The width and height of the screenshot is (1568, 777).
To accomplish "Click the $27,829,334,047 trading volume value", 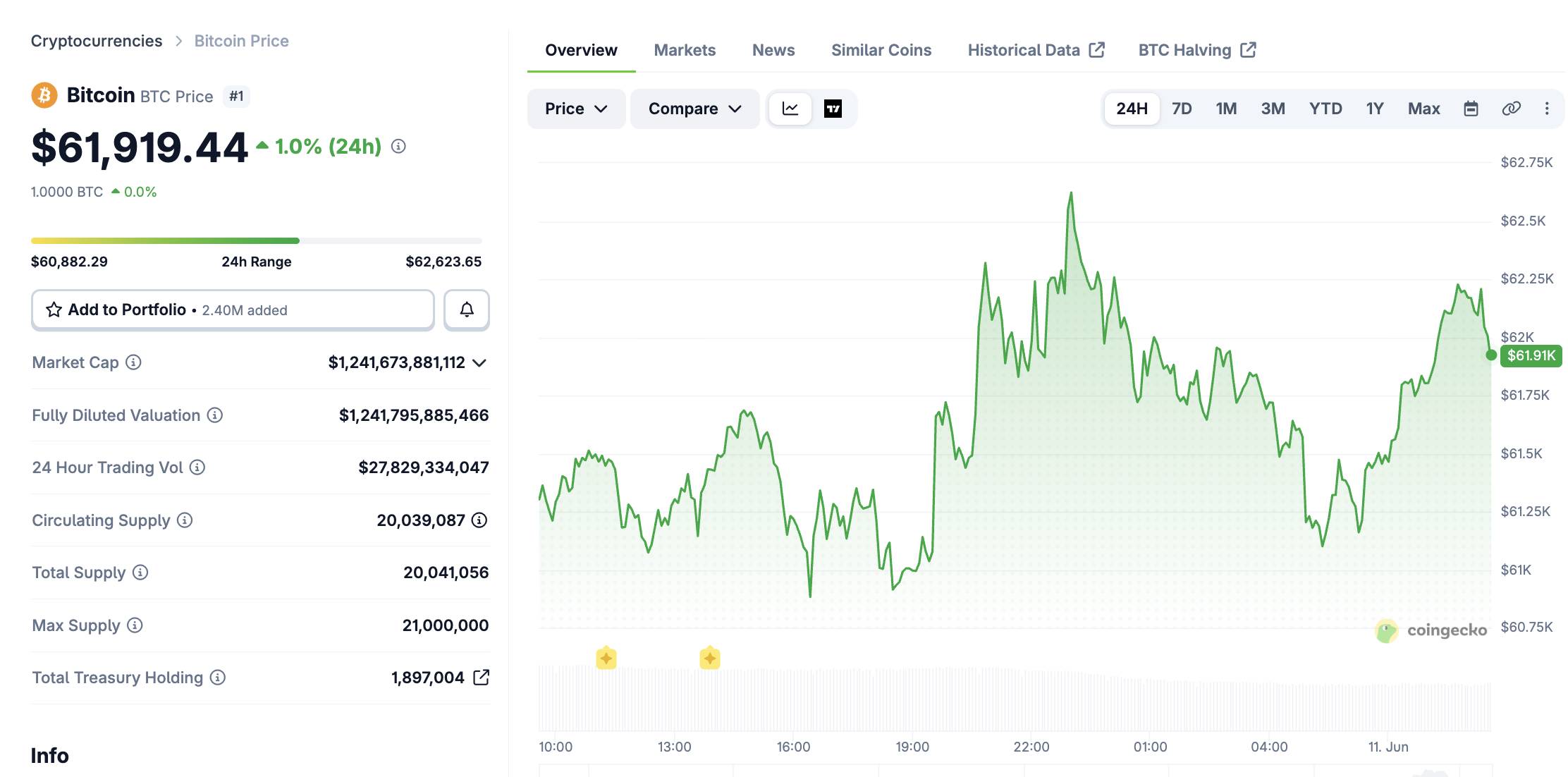I will coord(423,467).
